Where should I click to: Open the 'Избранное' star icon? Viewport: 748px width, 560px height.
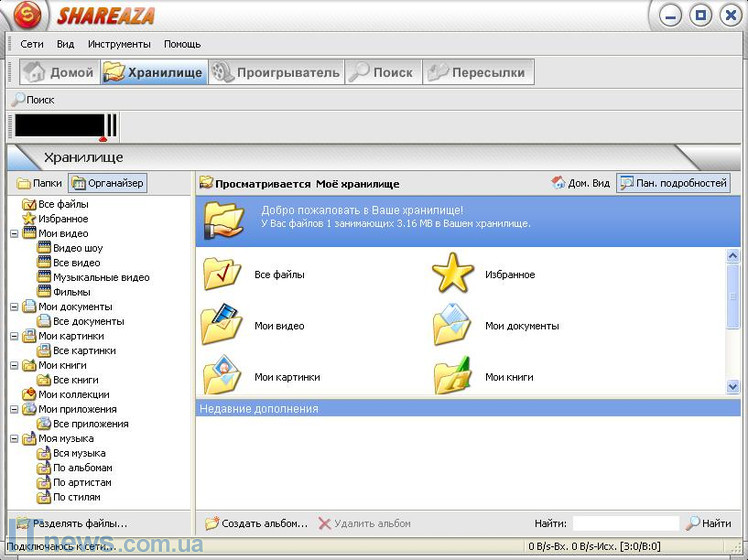coord(452,274)
